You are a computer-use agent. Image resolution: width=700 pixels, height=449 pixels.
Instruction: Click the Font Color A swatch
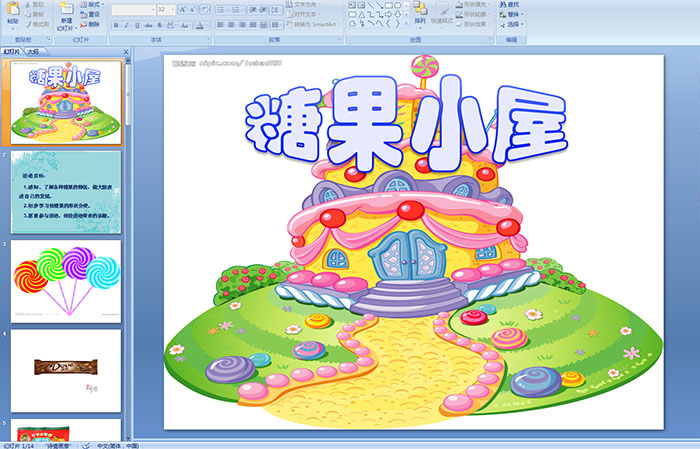[x=200, y=26]
